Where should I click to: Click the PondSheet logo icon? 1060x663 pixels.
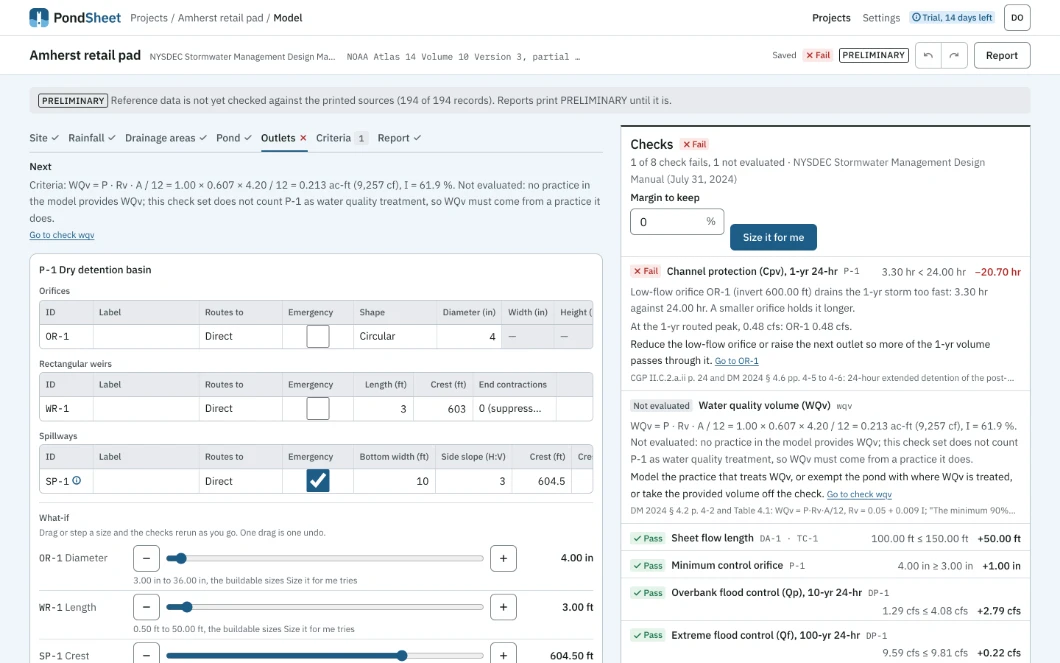39,18
